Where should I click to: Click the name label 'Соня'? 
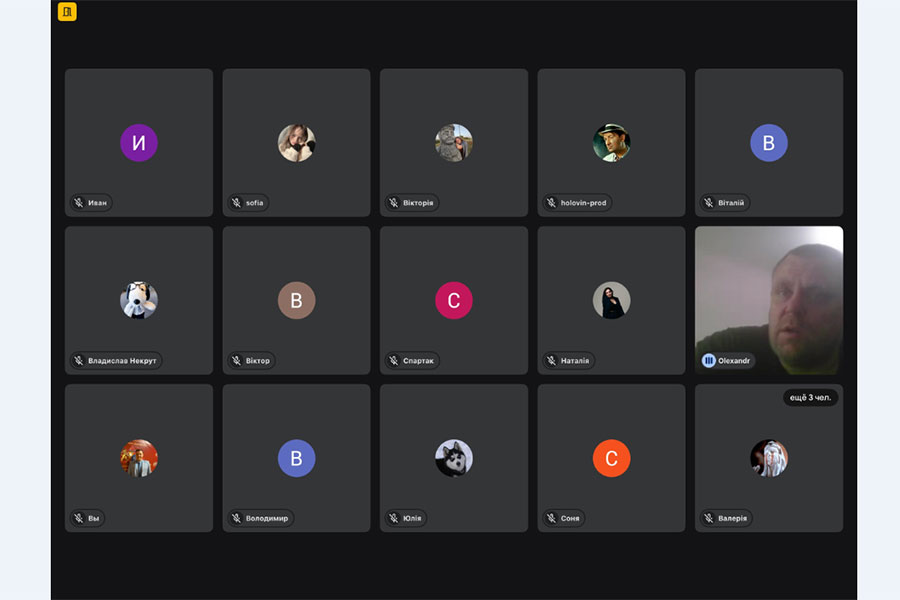click(570, 518)
